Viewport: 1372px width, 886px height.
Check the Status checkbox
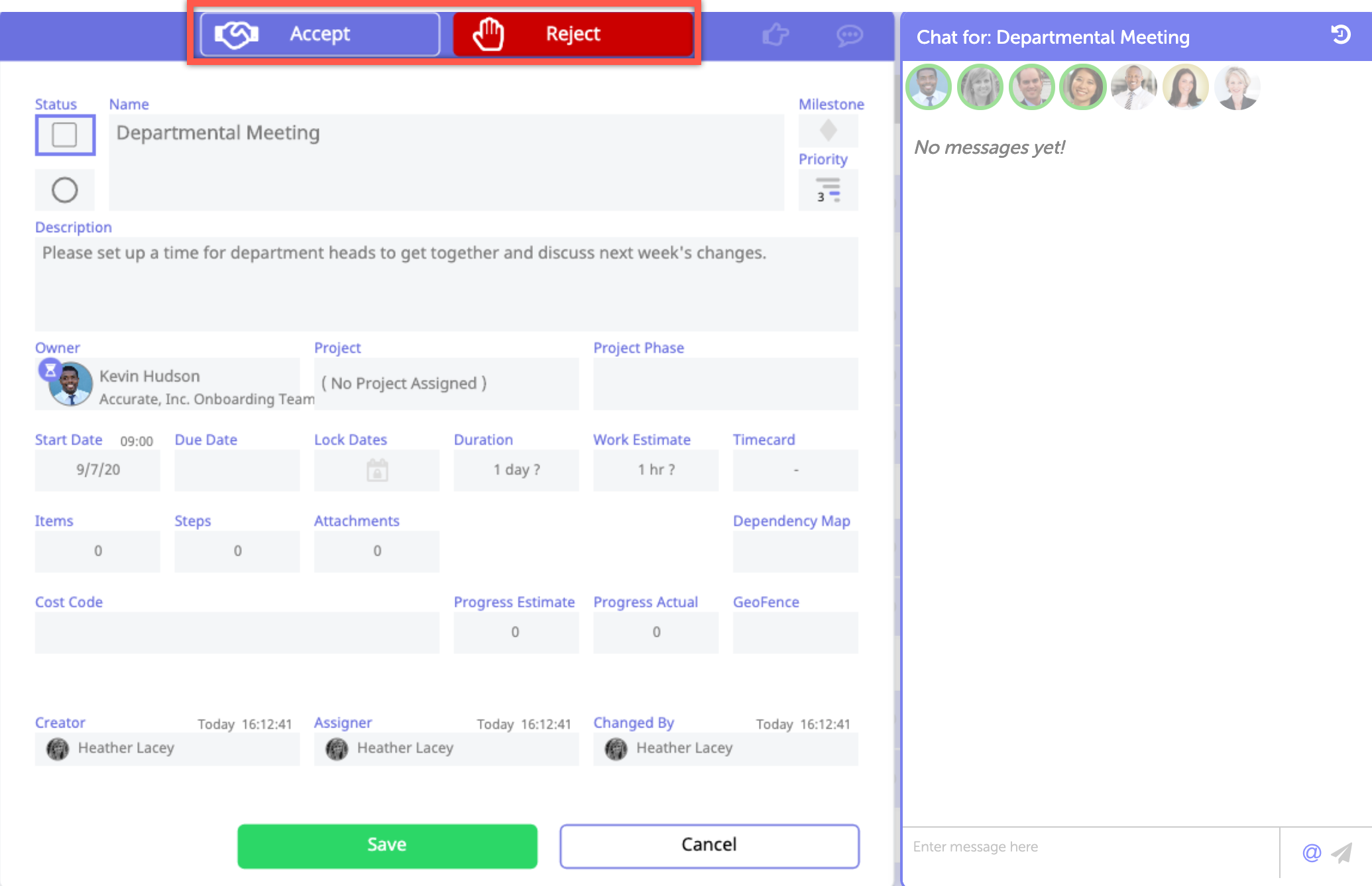65,135
